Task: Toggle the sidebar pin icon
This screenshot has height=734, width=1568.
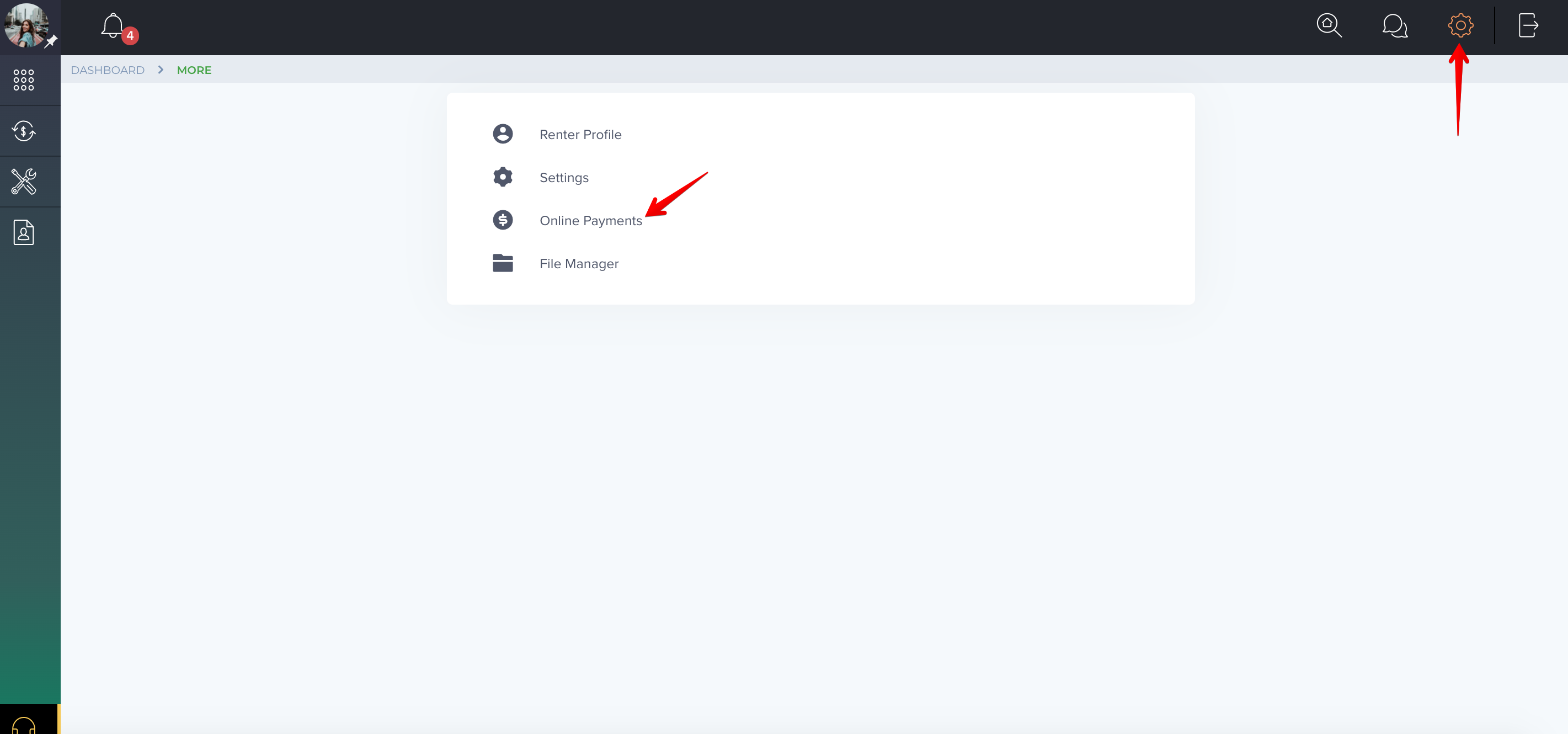Action: click(52, 41)
